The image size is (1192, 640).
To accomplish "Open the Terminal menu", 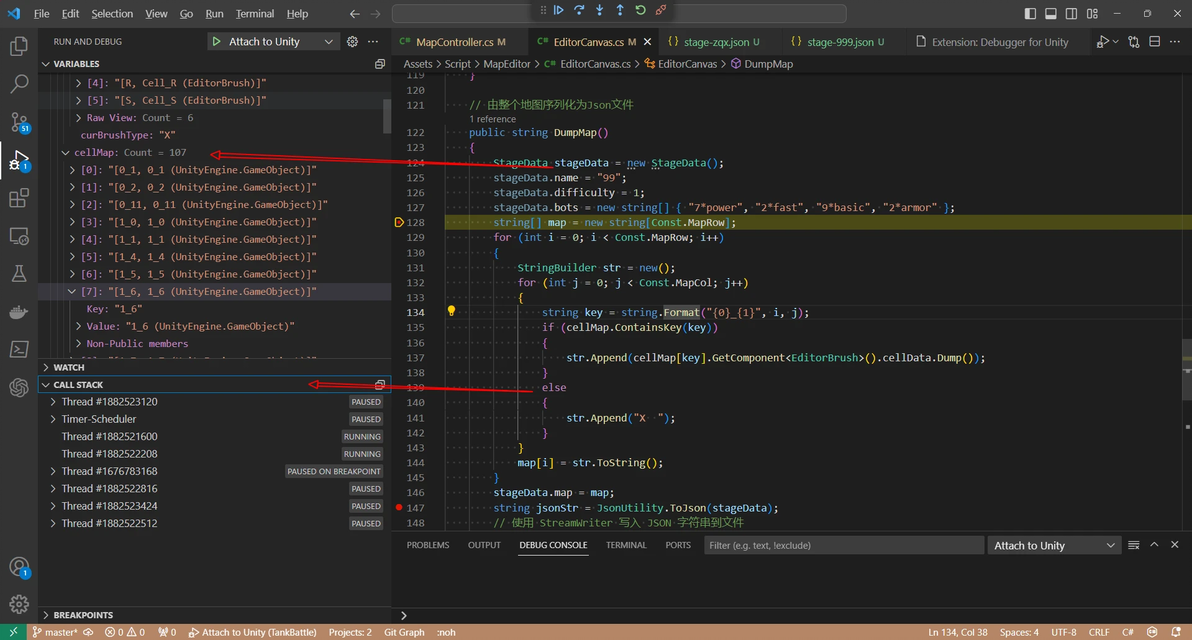I will click(x=255, y=14).
